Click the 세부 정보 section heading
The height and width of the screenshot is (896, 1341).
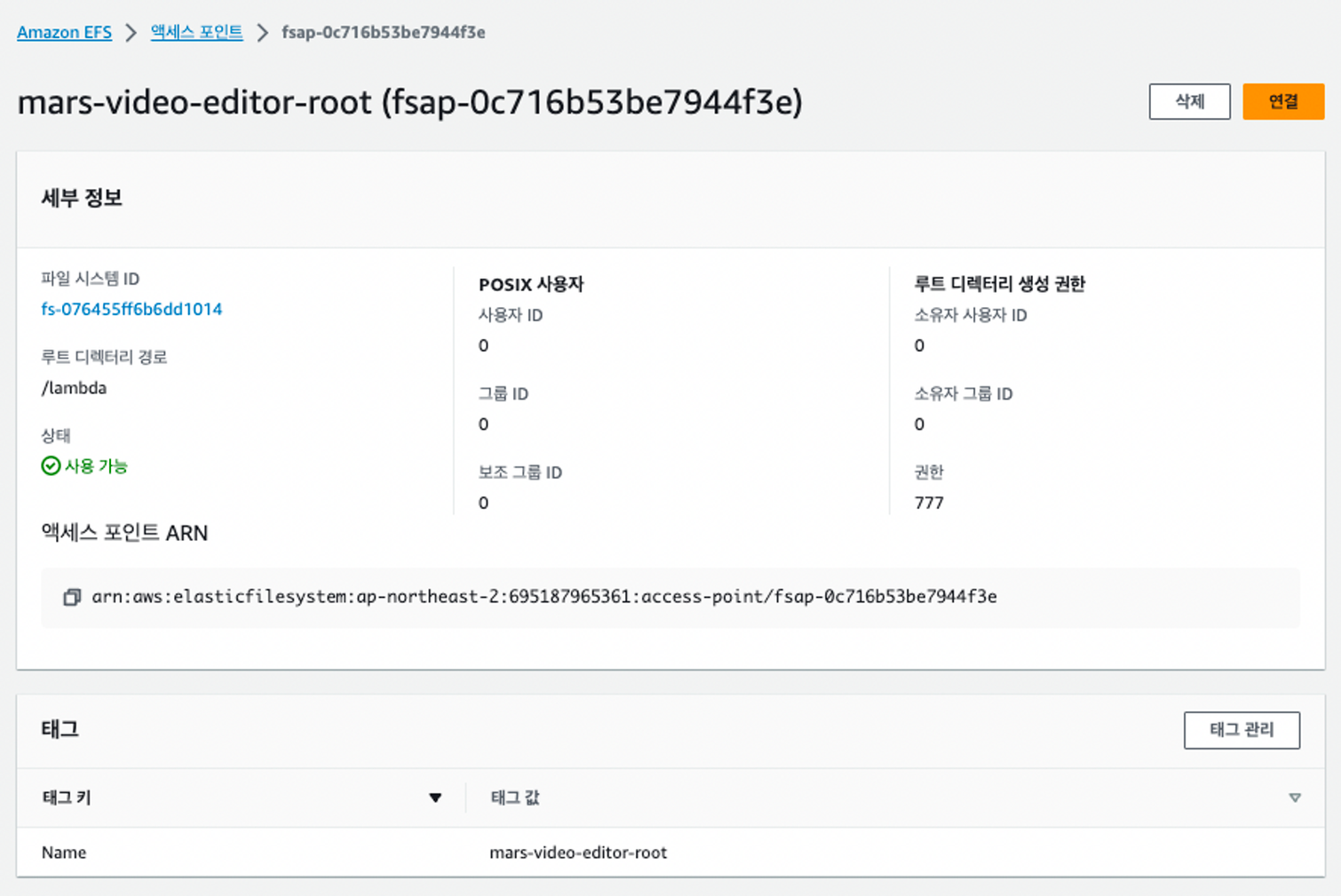82,198
